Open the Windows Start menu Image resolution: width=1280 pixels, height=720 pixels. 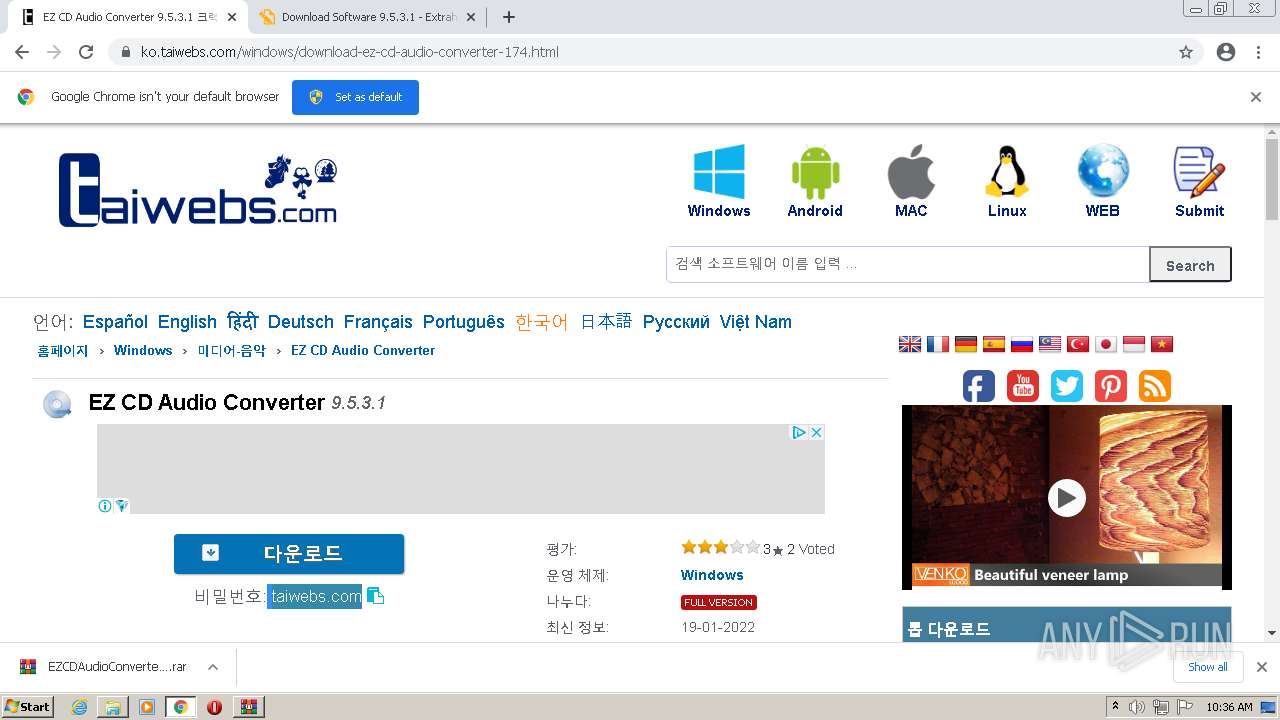point(28,706)
